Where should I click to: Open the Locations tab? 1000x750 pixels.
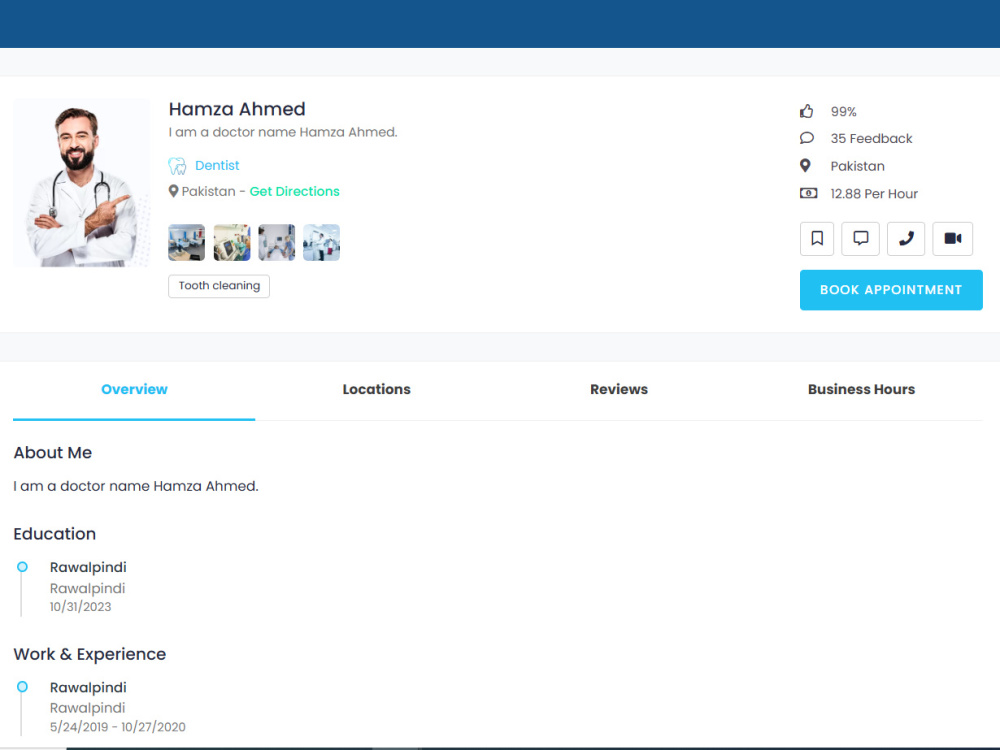click(376, 390)
